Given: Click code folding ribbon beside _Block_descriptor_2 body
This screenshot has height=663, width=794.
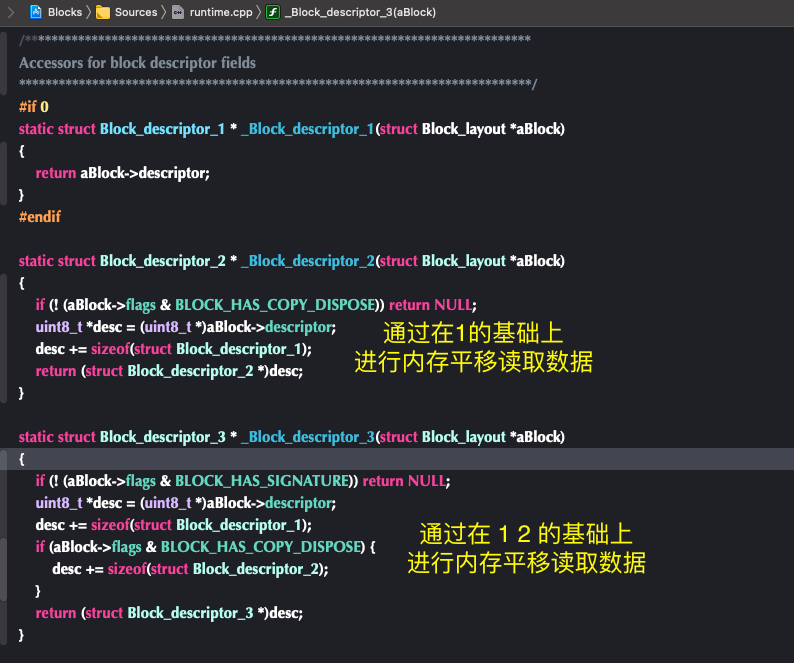Looking at the screenshot, I should [4, 338].
